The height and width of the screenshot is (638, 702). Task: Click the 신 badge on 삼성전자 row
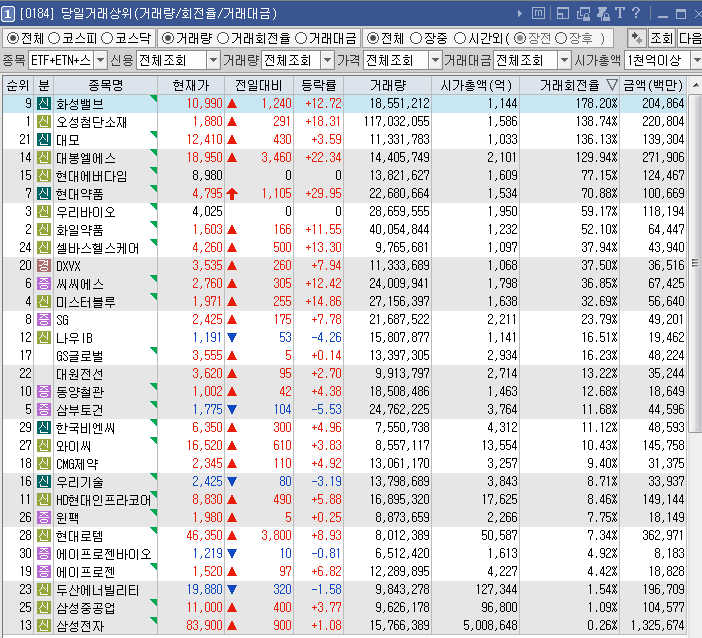43,625
